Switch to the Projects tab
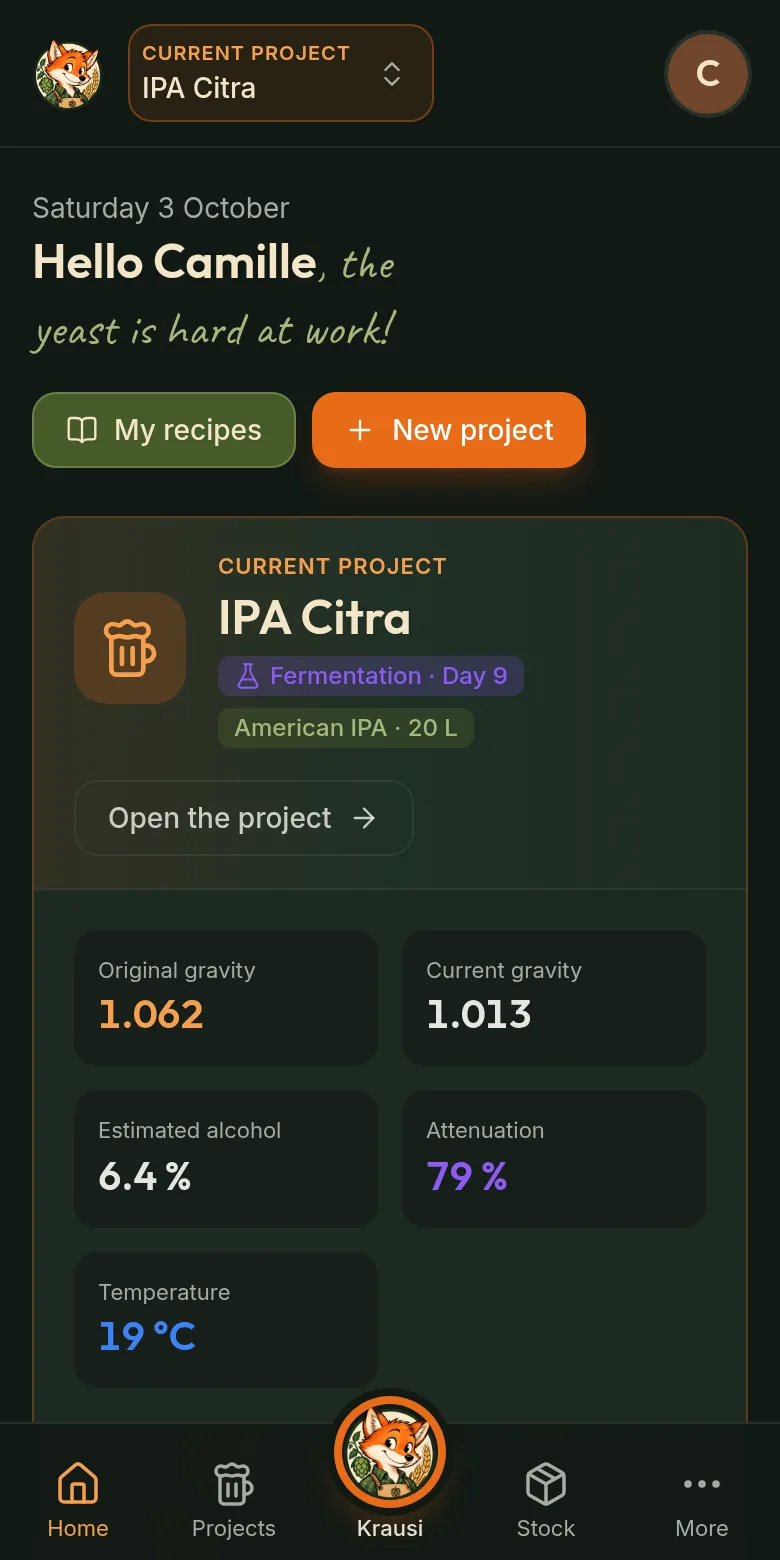The width and height of the screenshot is (780, 1560). 234,1499
